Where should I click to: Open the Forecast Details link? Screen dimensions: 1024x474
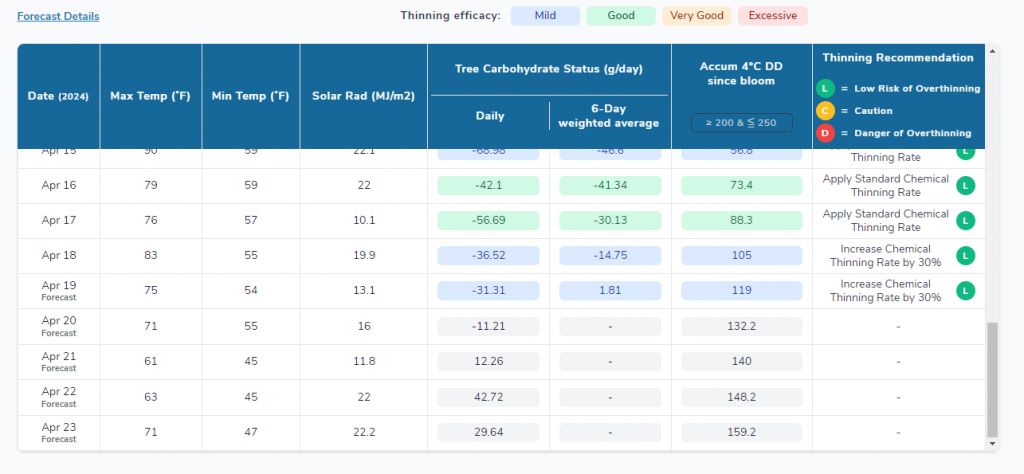click(x=58, y=16)
